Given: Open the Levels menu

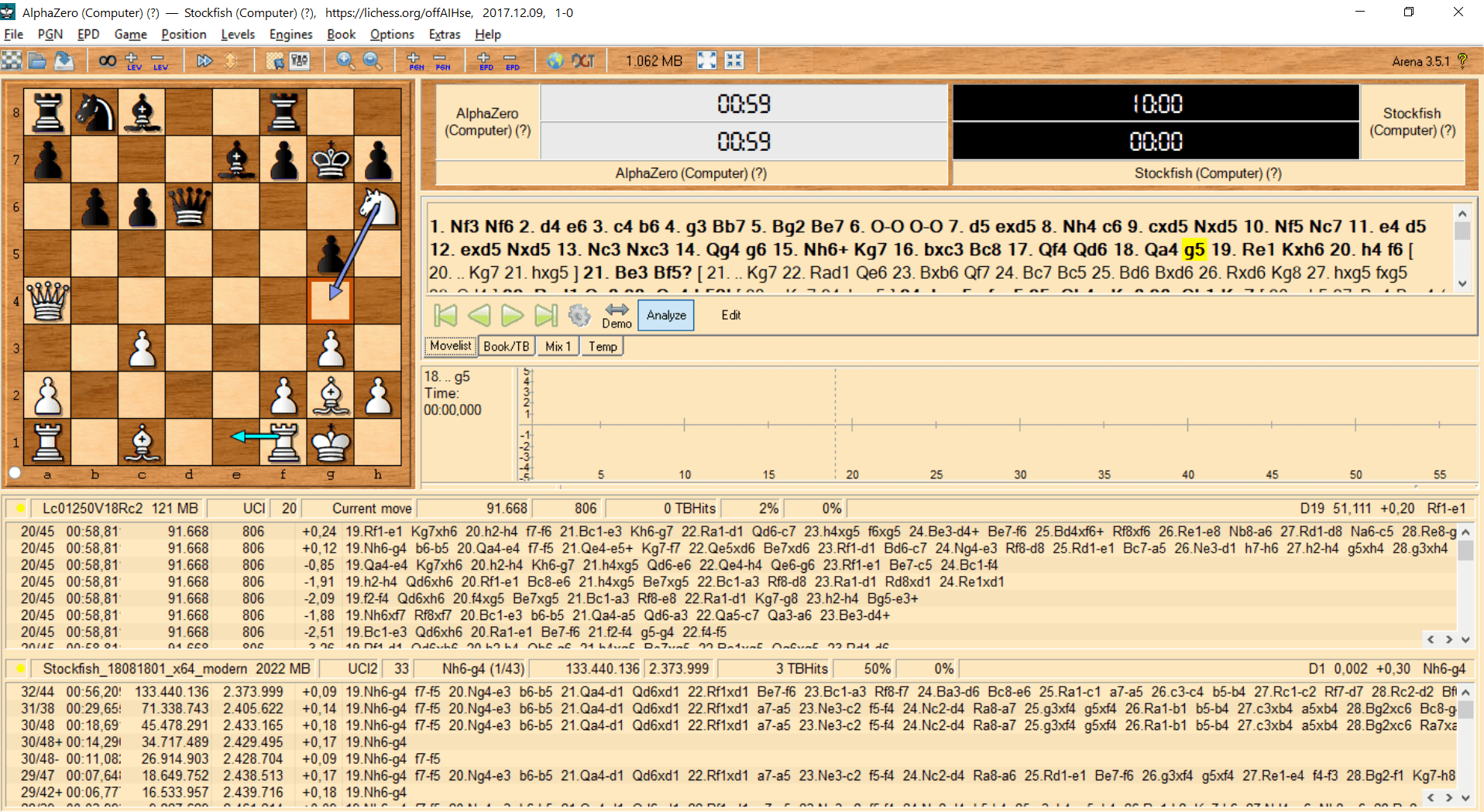Looking at the screenshot, I should pyautogui.click(x=238, y=34).
